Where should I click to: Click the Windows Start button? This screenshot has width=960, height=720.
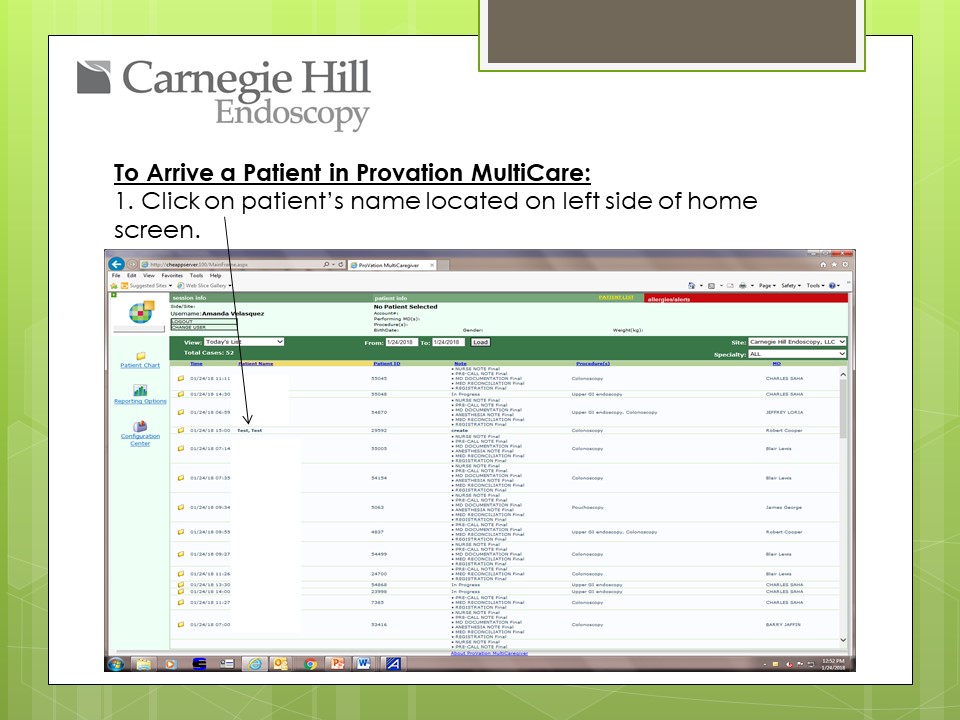116,664
